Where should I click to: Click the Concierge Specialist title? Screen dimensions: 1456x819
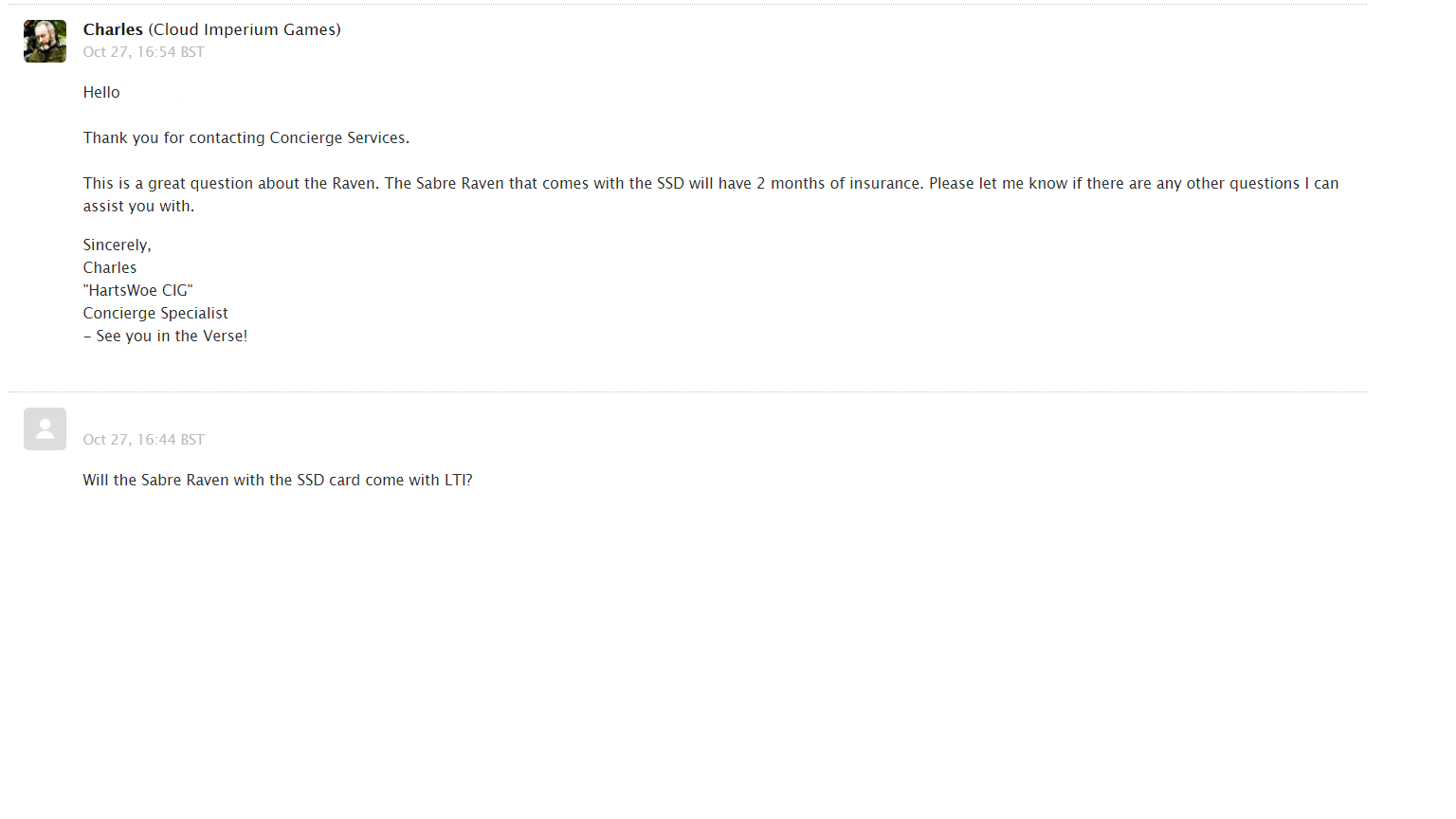(155, 314)
